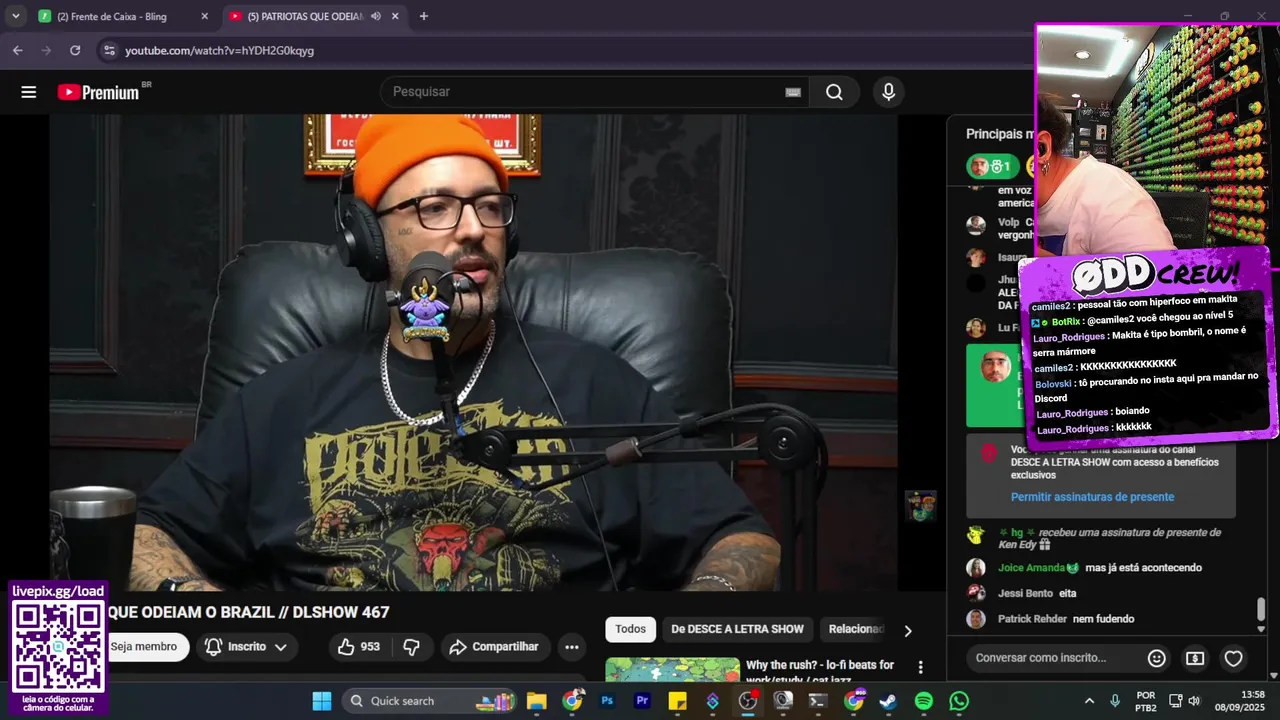Screen dimensions: 1280x720
Task: View site information icon in address bar
Action: coord(108,50)
